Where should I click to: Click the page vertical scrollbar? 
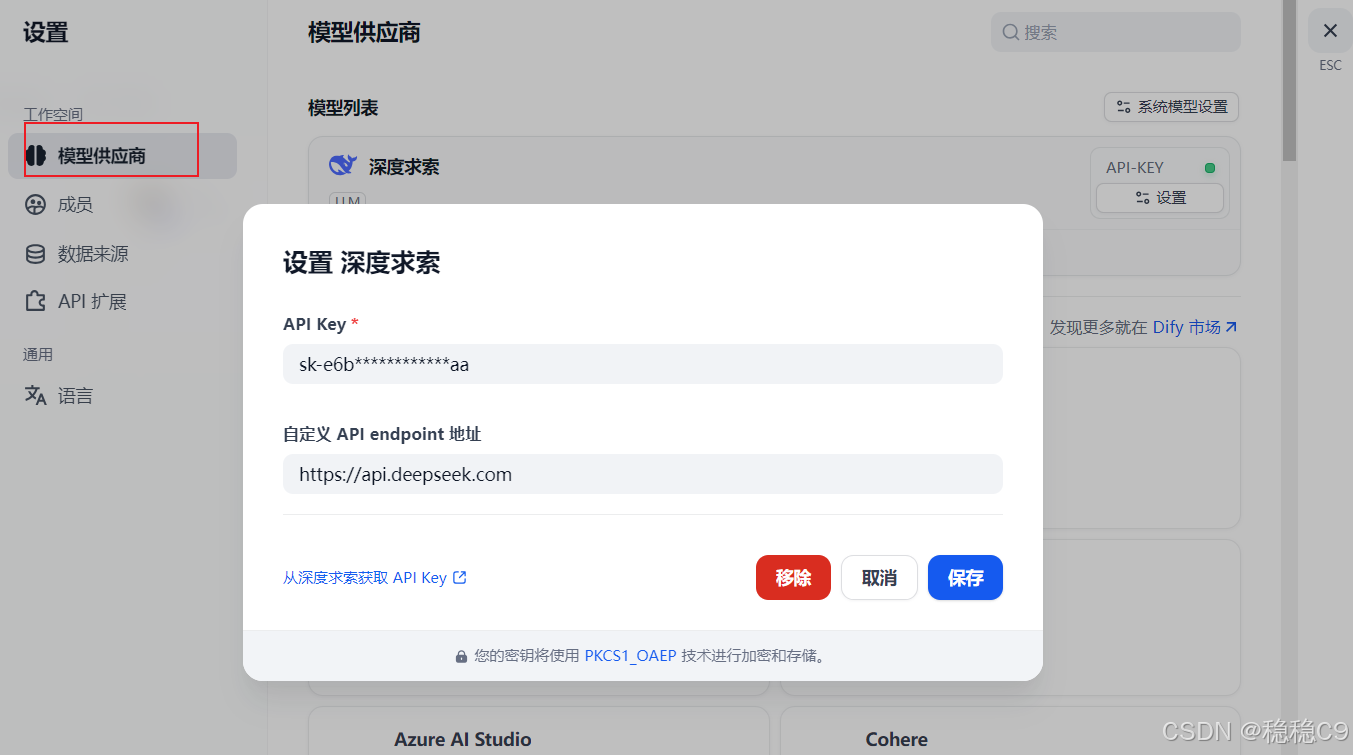point(1289,80)
